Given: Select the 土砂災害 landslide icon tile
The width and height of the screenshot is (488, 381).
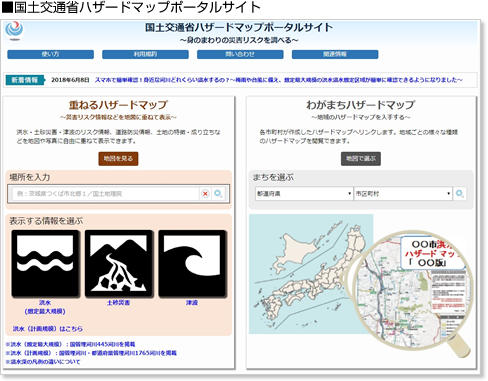Looking at the screenshot, I should click(x=119, y=264).
